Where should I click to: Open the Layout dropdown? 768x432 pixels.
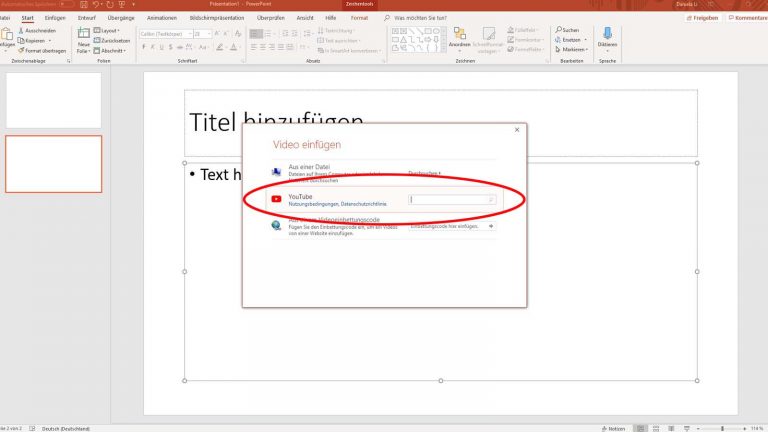coord(110,30)
